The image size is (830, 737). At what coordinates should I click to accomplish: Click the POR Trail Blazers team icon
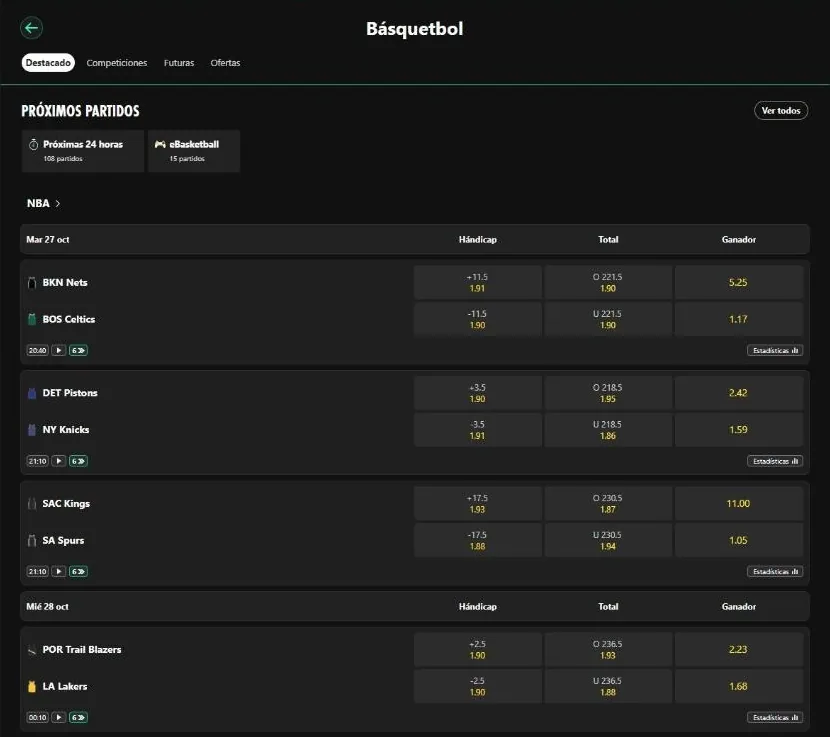32,650
